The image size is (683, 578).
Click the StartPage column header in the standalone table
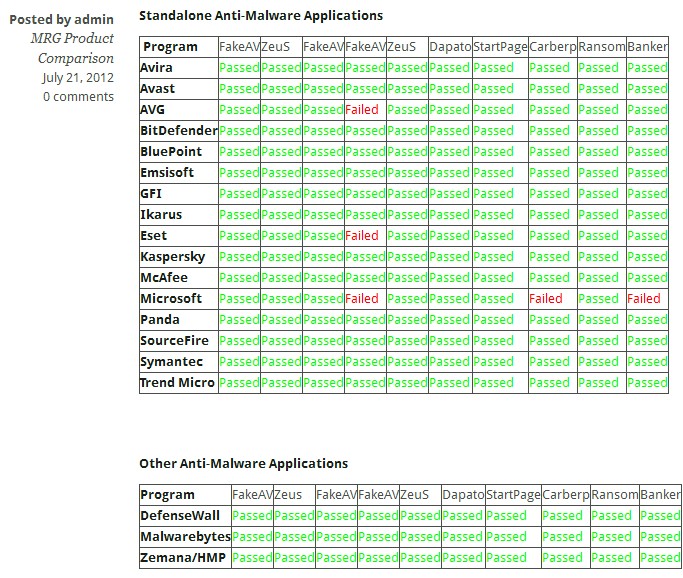click(x=500, y=47)
